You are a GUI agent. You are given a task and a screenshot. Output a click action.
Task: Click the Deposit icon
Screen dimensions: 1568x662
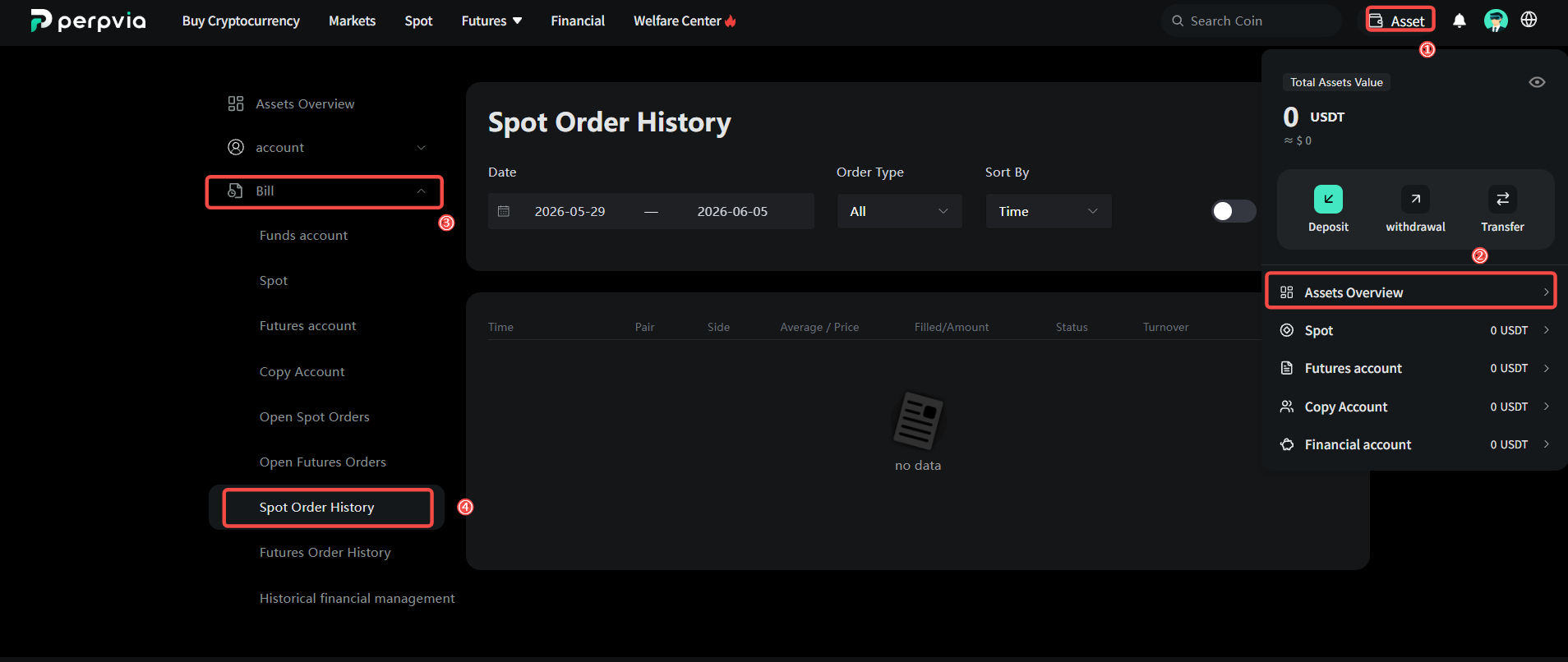1328,199
